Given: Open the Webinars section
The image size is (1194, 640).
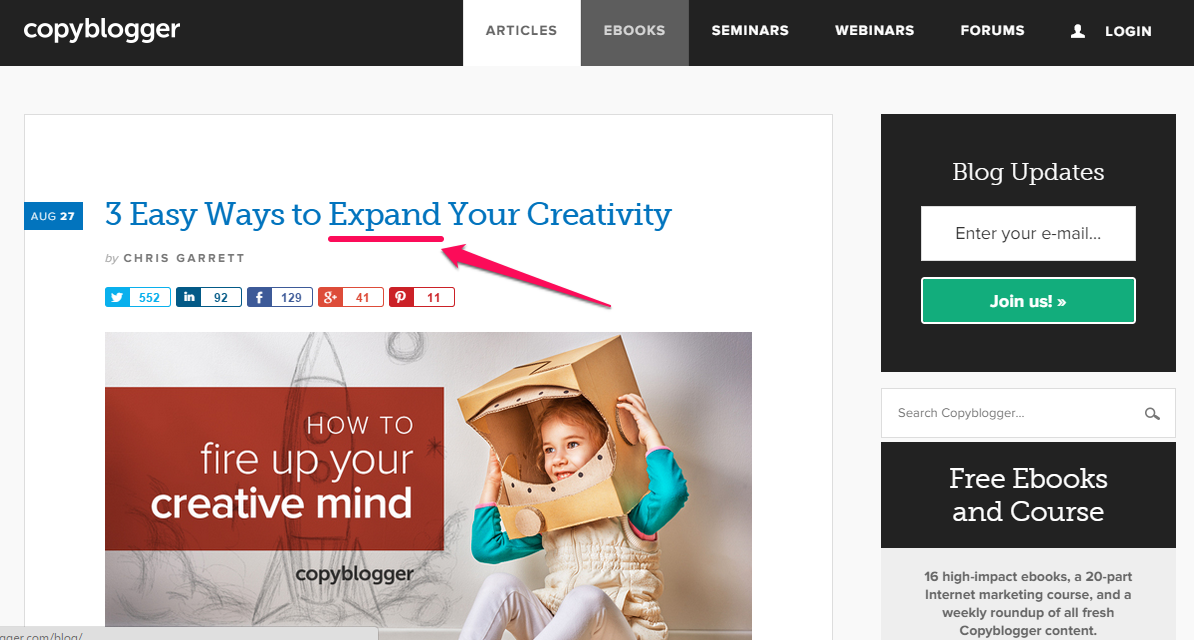Looking at the screenshot, I should [x=874, y=30].
